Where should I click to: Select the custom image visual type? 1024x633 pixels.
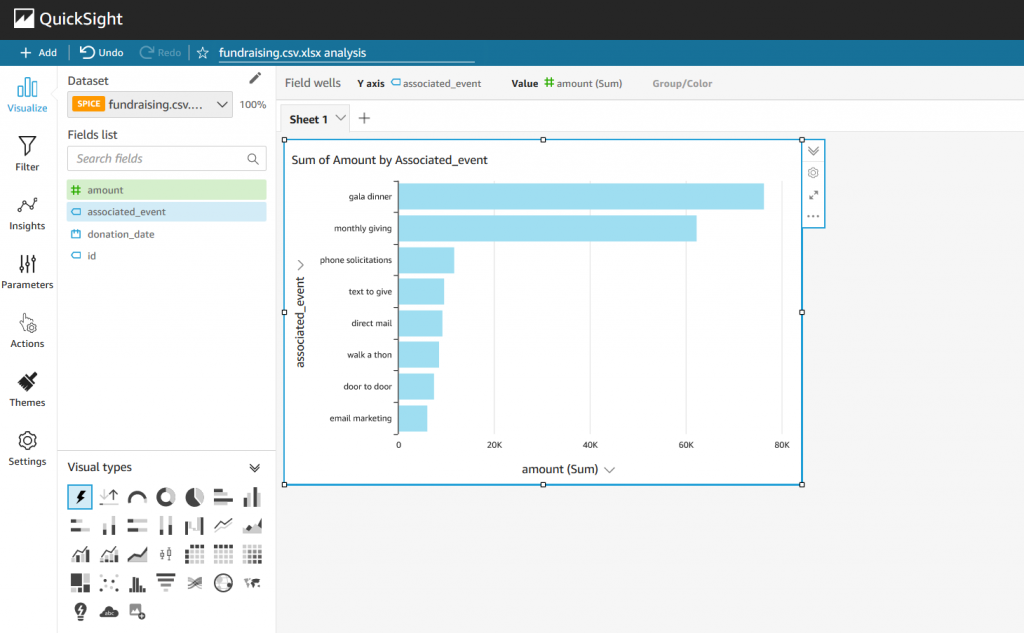[x=137, y=611]
